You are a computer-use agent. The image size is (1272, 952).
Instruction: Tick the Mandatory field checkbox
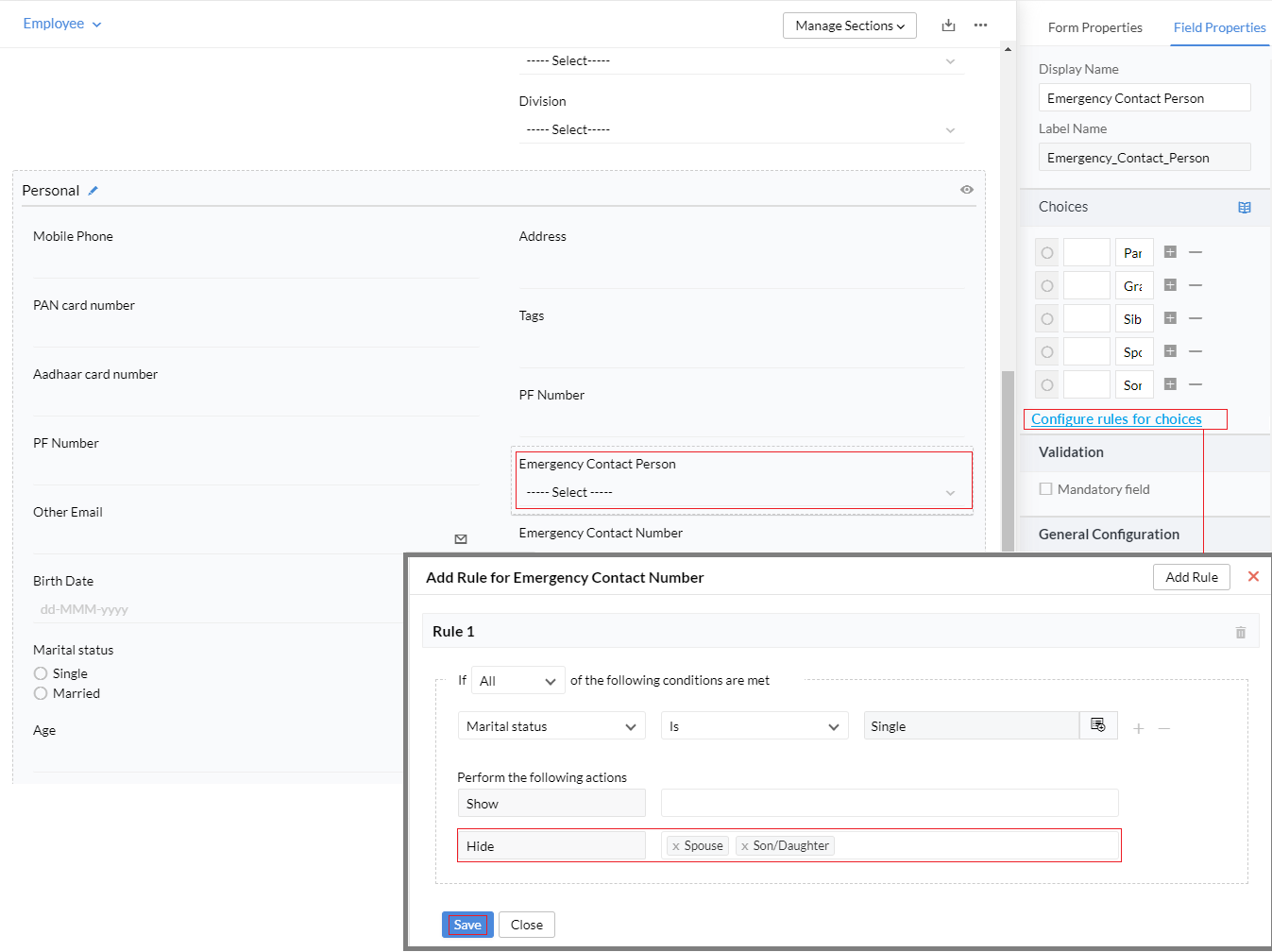(1045, 489)
